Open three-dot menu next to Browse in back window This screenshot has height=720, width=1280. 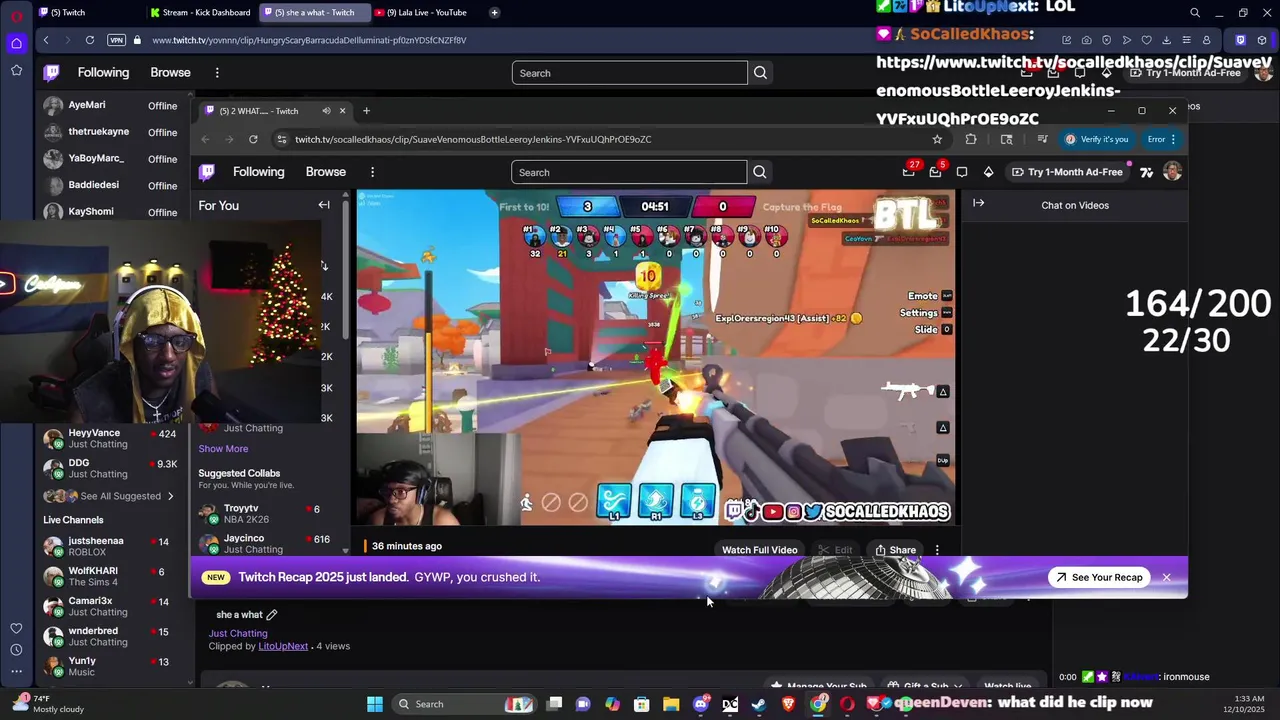217,72
